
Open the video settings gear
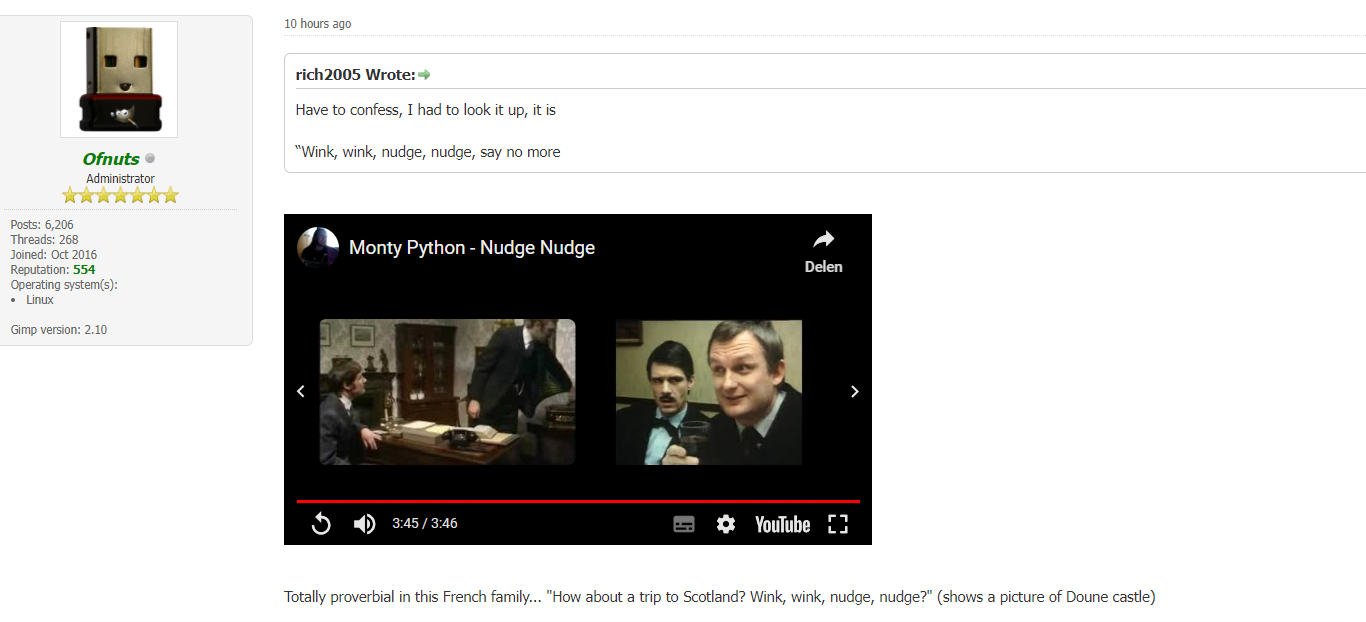726,524
